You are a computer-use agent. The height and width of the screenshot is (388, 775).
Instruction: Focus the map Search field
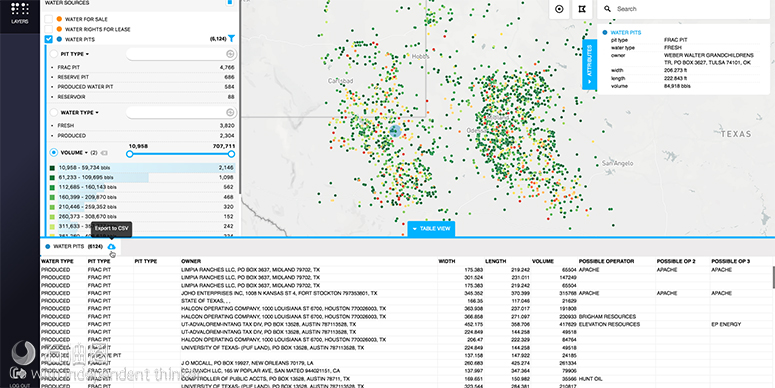[x=685, y=9]
